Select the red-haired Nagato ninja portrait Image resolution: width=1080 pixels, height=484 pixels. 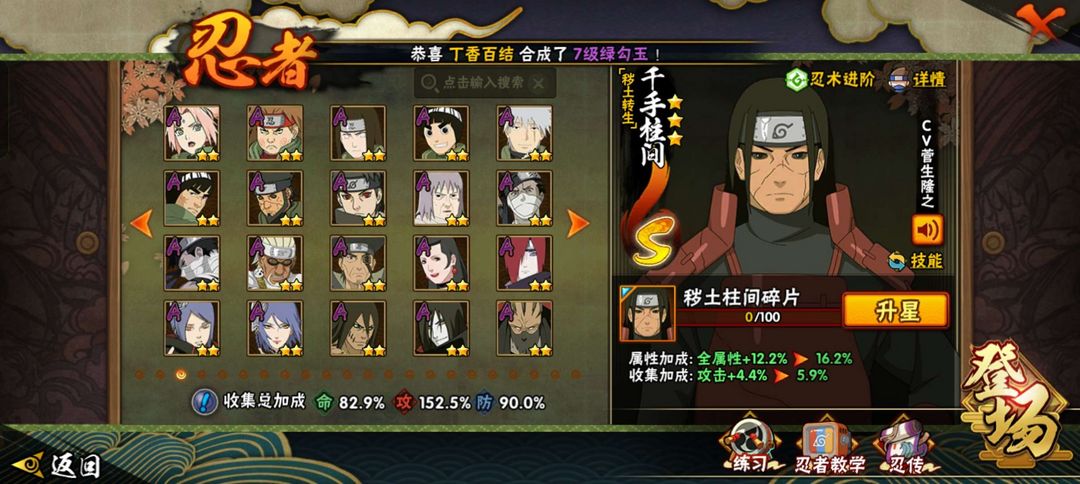(x=524, y=263)
